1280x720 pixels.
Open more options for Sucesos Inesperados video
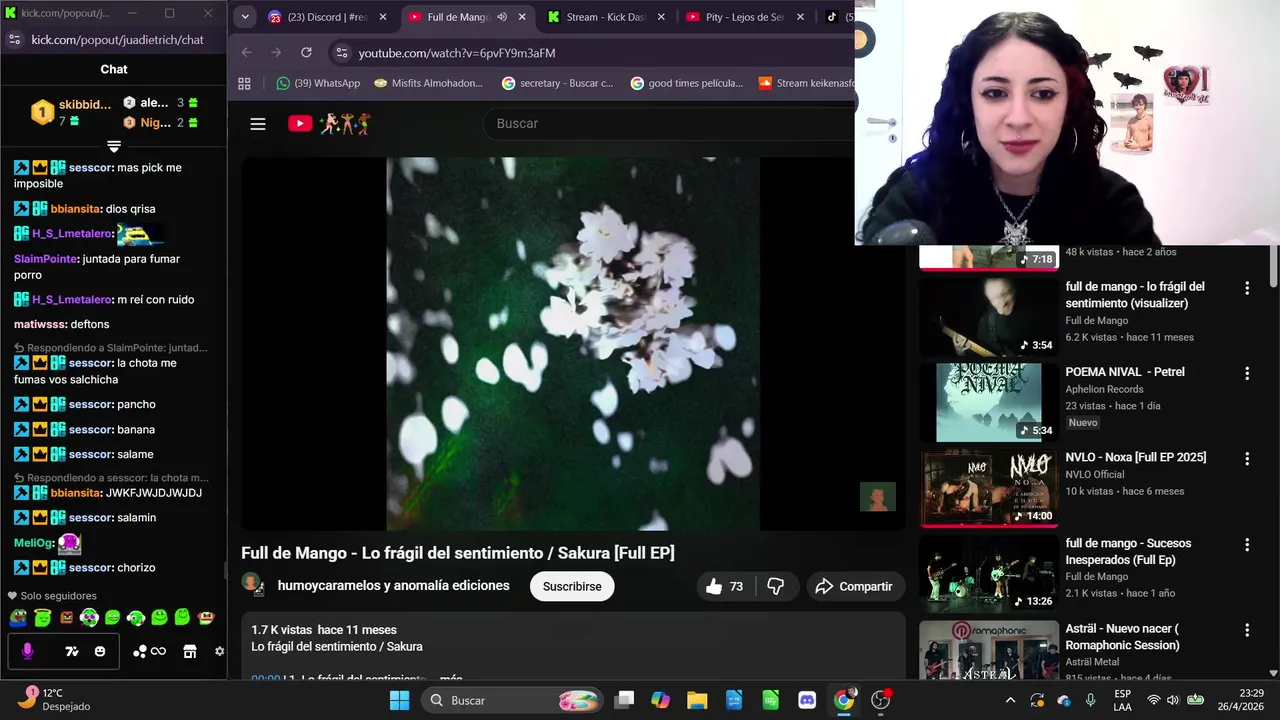click(1246, 545)
